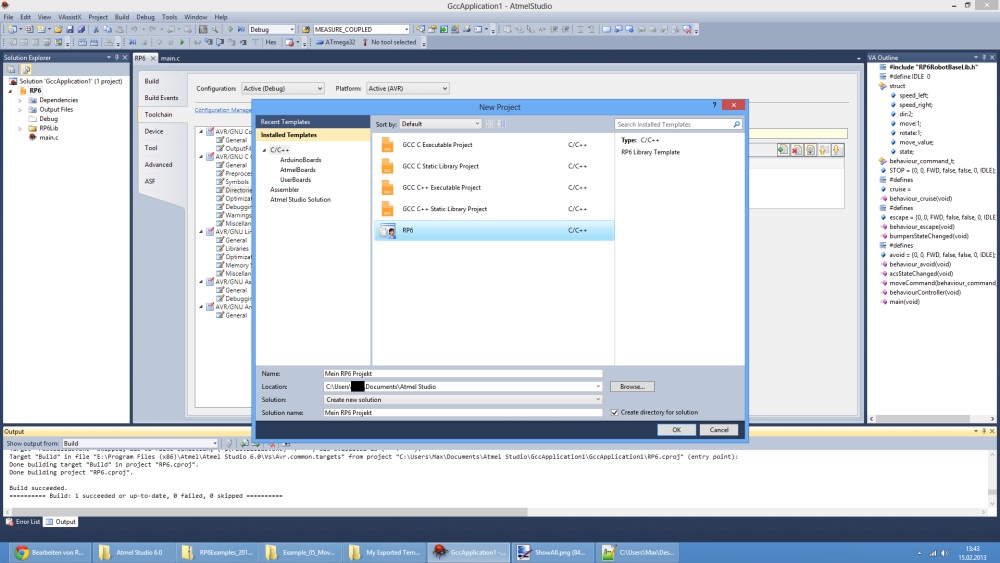Toggle 'Create directory for solution' checkbox
Image resolution: width=1000 pixels, height=563 pixels.
click(615, 412)
